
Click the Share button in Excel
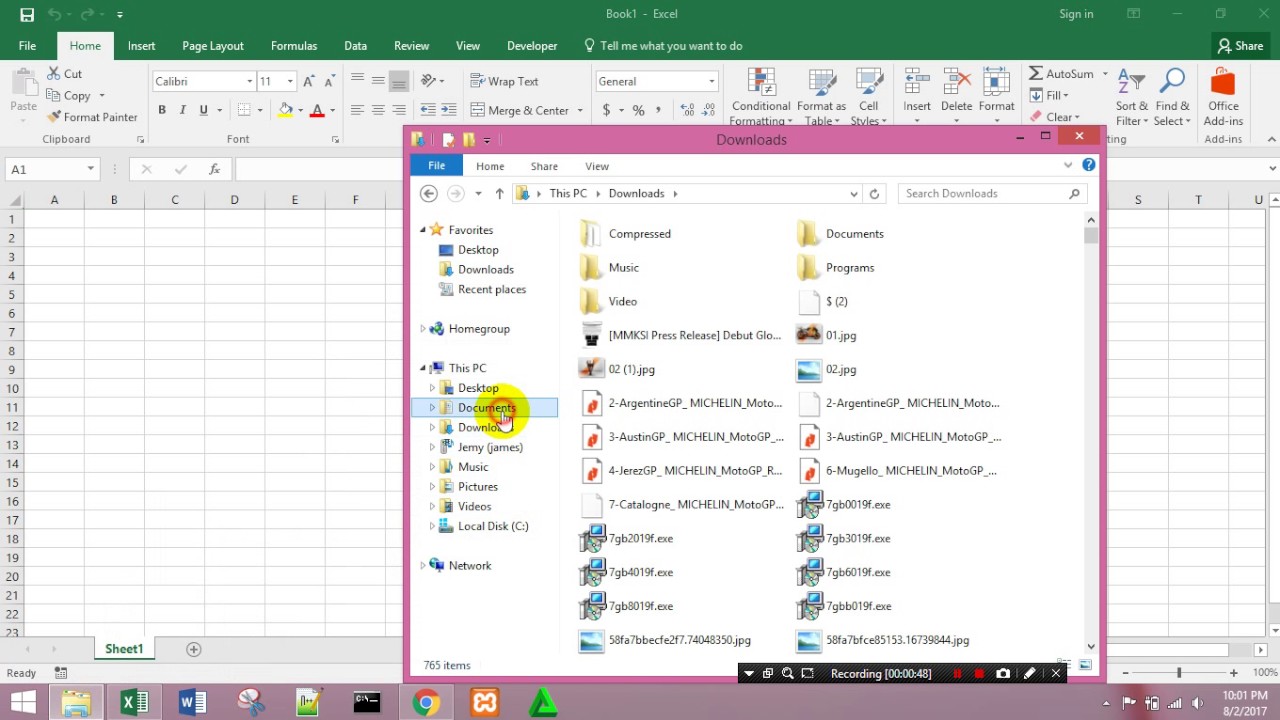pos(1240,46)
